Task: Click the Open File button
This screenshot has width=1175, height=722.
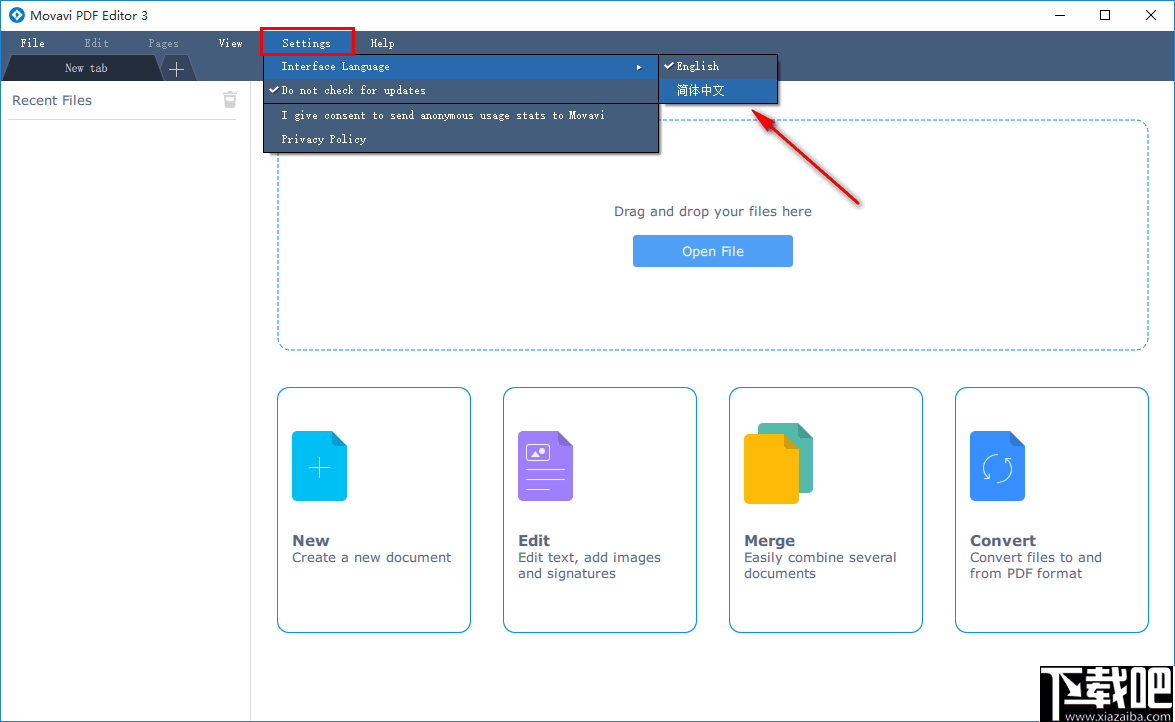Action: [x=712, y=251]
